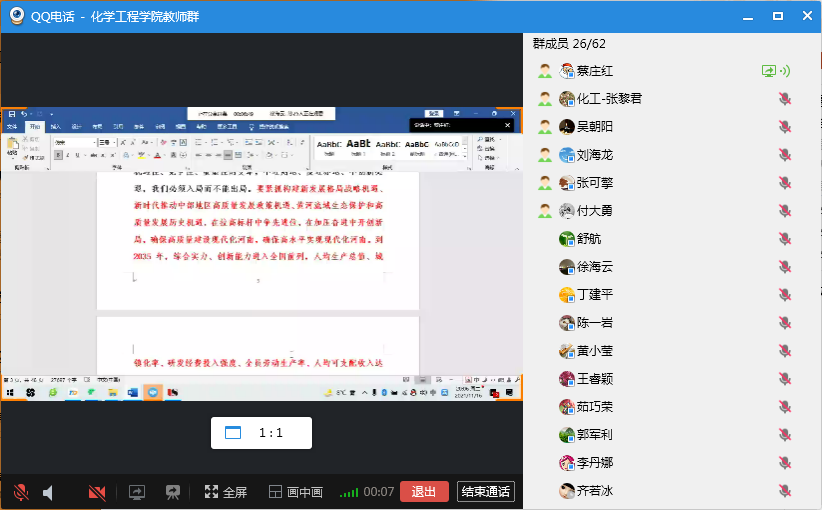Start sharing your screen

click(137, 492)
